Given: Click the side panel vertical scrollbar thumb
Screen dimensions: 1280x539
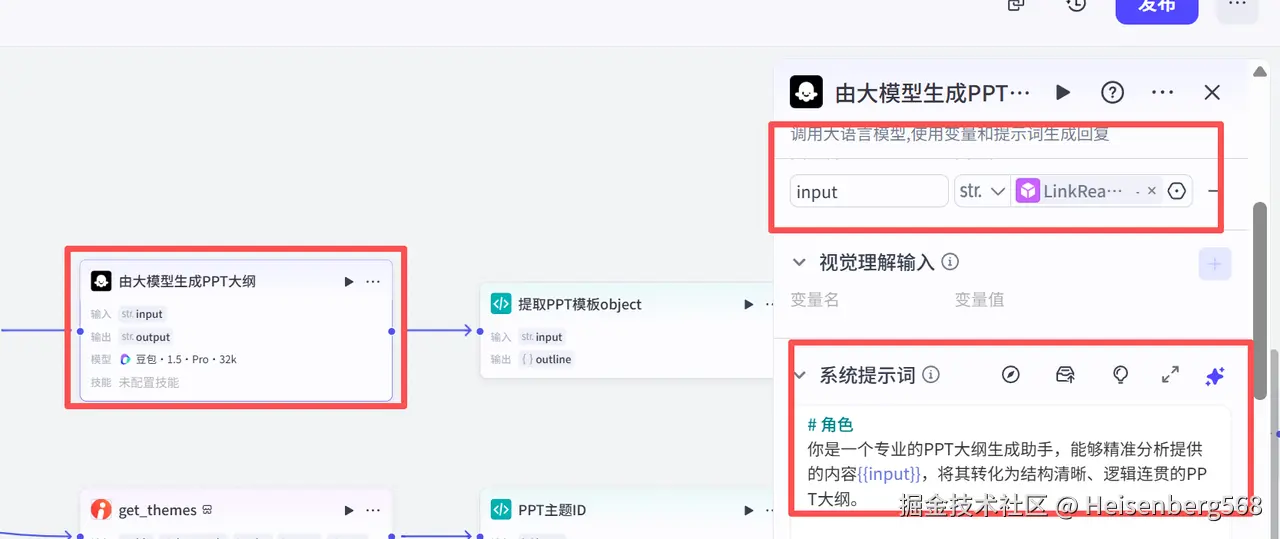Looking at the screenshot, I should [1261, 300].
